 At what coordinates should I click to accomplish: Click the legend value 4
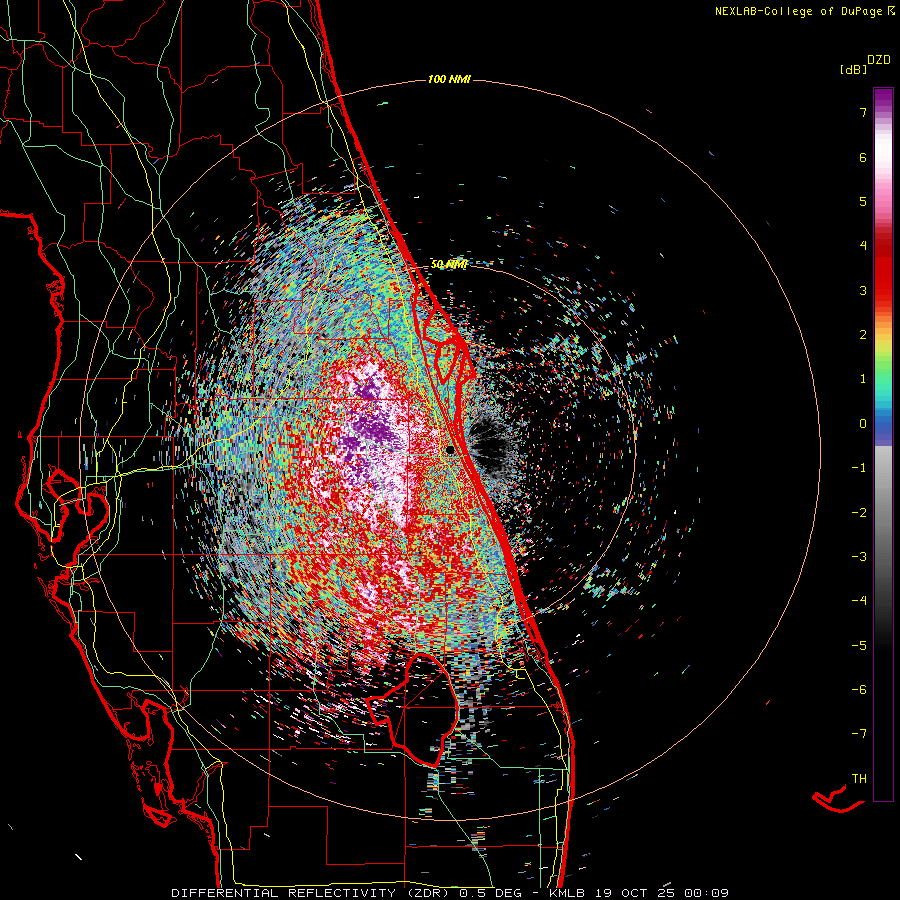(863, 246)
